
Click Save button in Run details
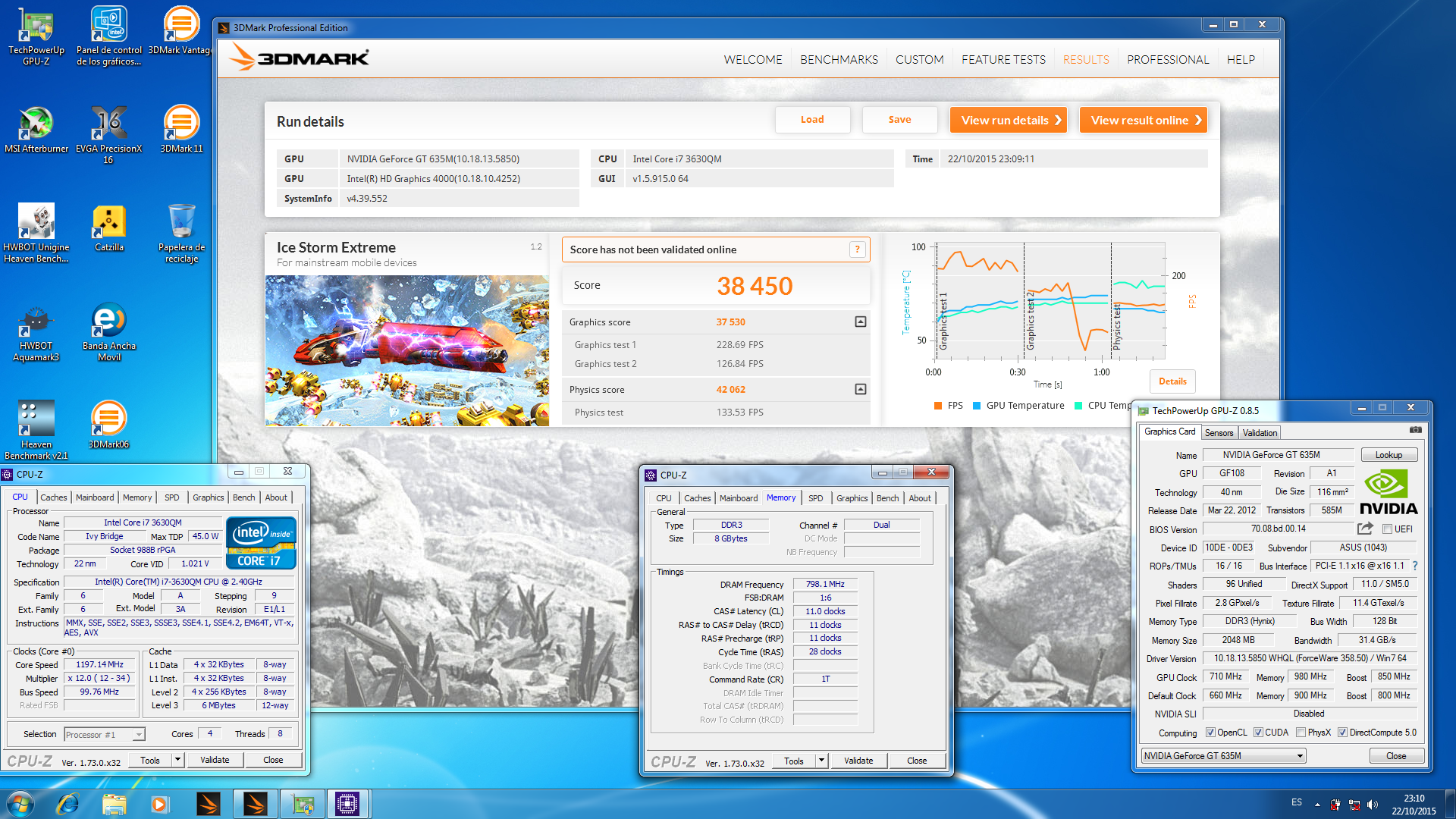pyautogui.click(x=899, y=120)
